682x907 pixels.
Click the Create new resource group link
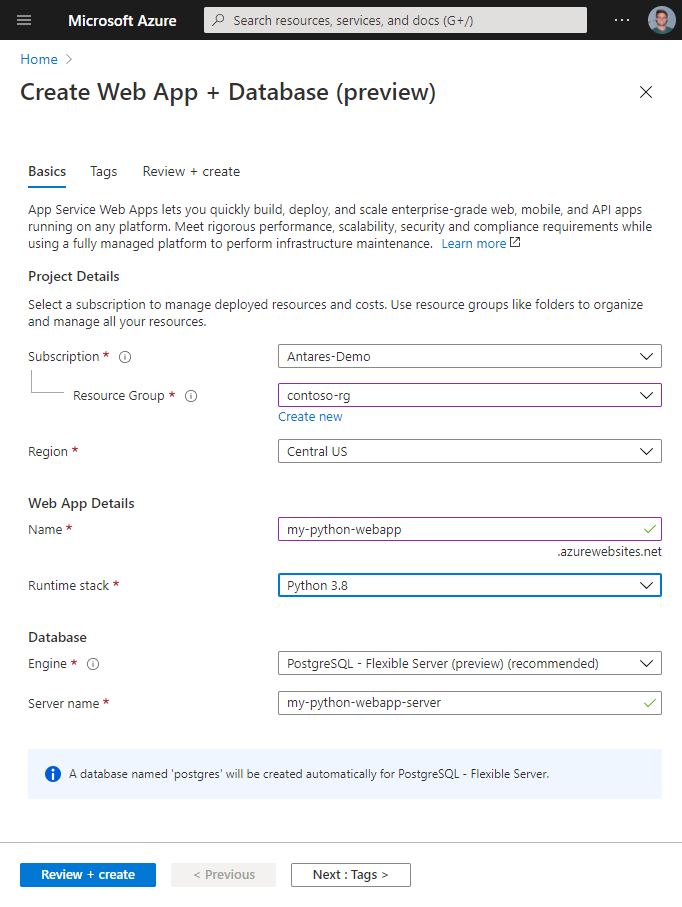click(x=310, y=416)
